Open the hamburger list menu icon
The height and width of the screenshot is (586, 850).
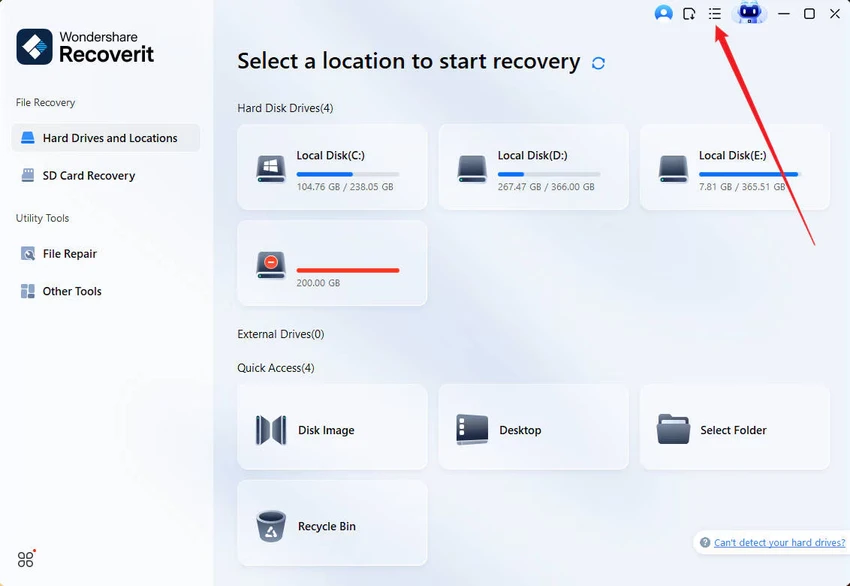(714, 14)
